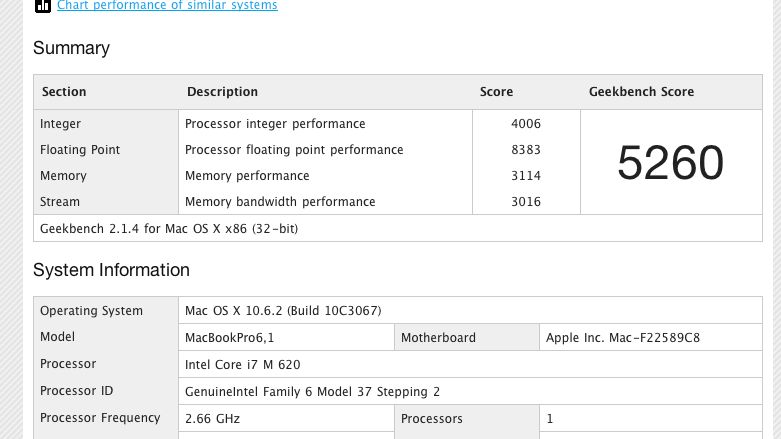Click the Intel Core i7 M 620 text
This screenshot has height=439, width=781.
coord(243,365)
